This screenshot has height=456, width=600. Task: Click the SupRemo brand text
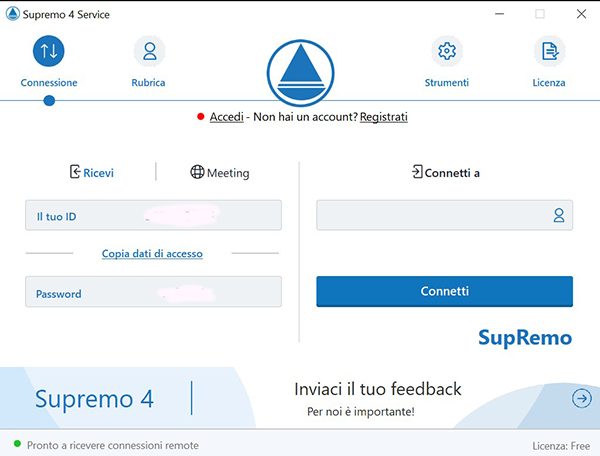(525, 338)
